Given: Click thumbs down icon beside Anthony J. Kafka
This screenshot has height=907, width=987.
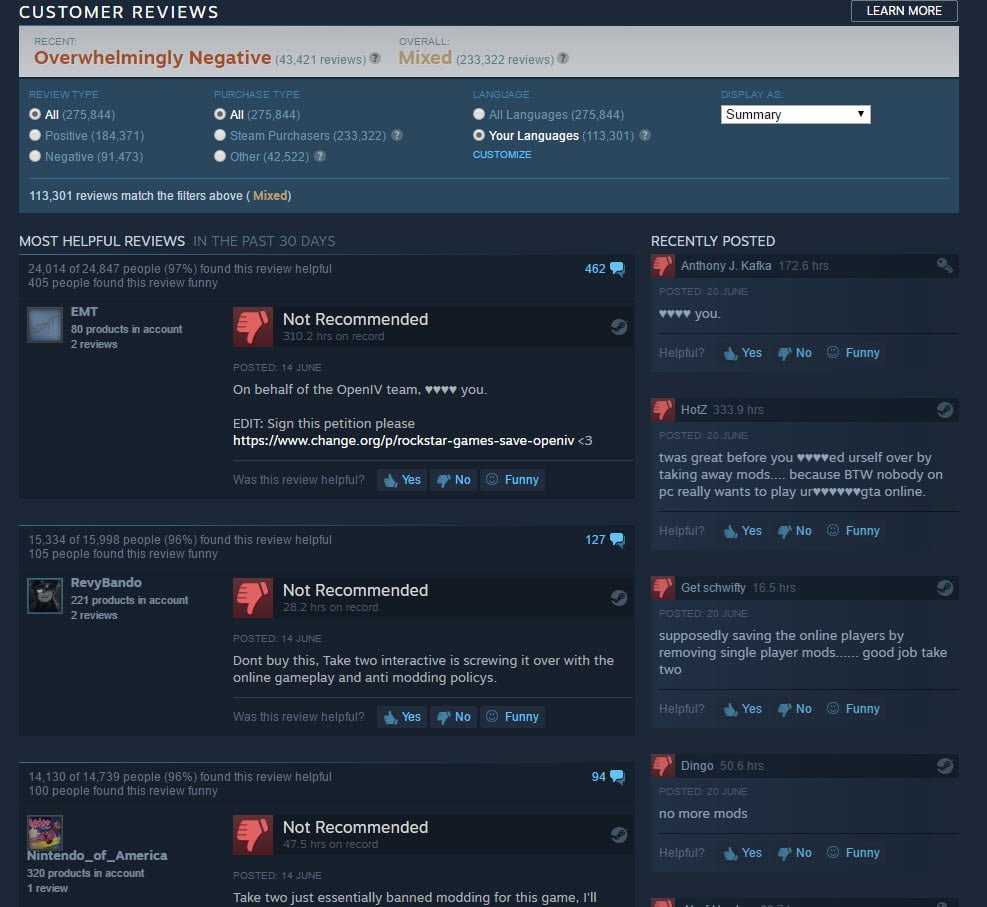Looking at the screenshot, I should pyautogui.click(x=663, y=266).
